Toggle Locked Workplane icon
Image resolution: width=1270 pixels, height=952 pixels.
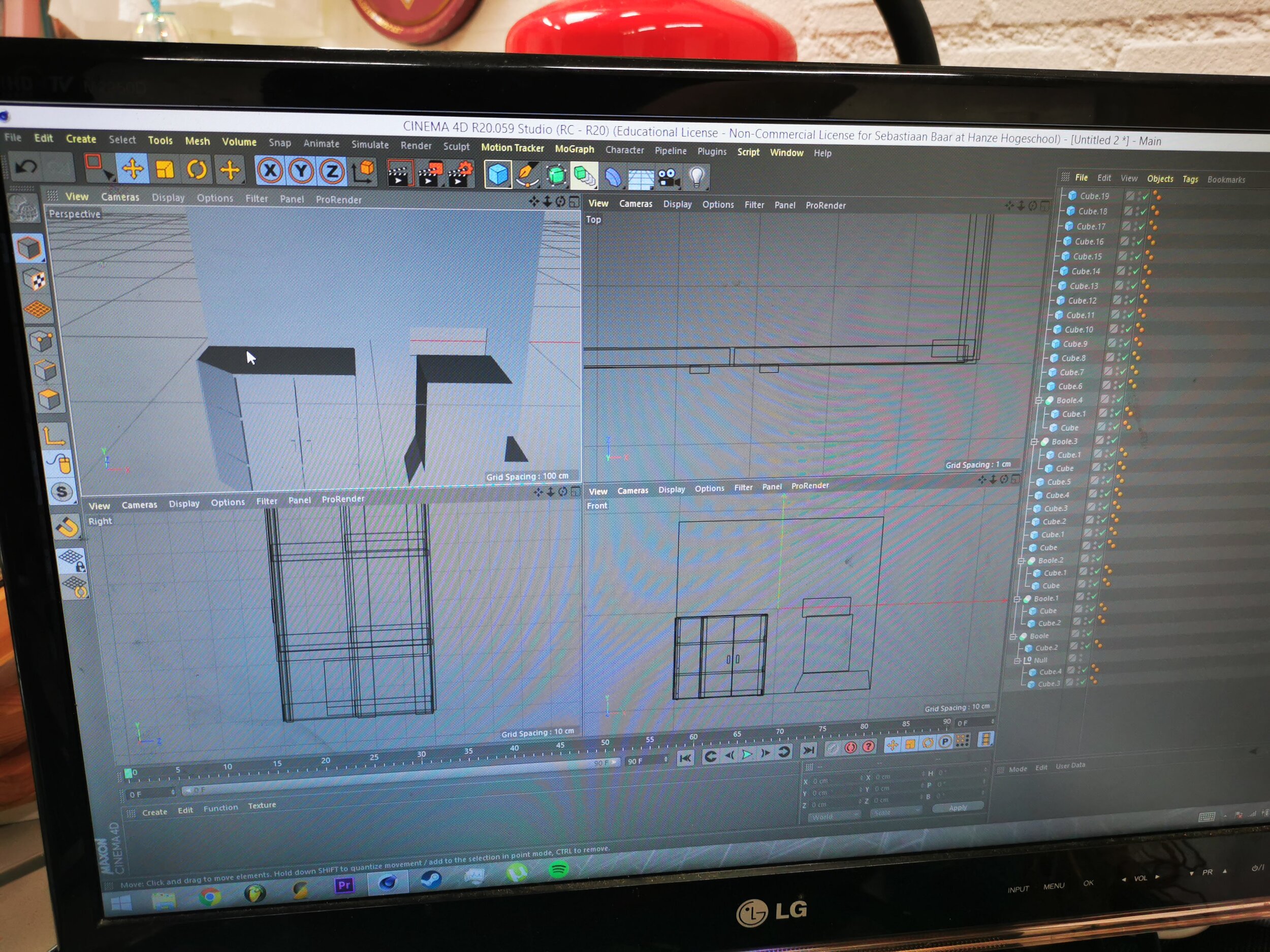pyautogui.click(x=71, y=559)
